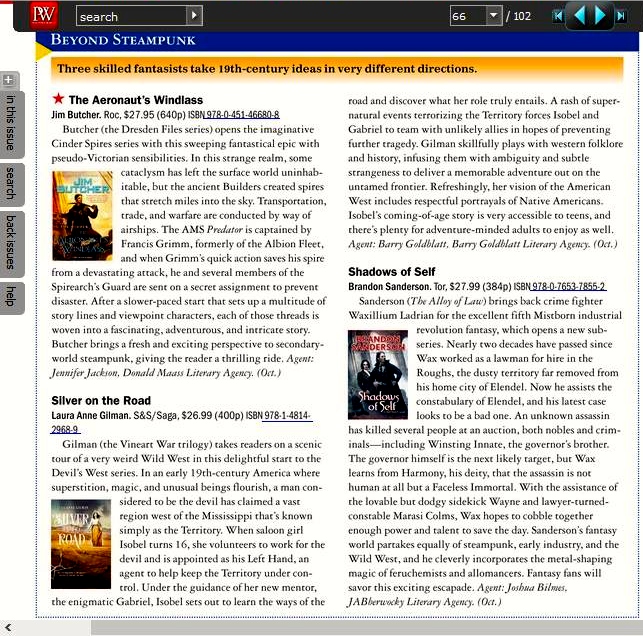Click the horizontal scrollbar left arrow
Image resolution: width=643 pixels, height=636 pixels.
tap(8, 627)
